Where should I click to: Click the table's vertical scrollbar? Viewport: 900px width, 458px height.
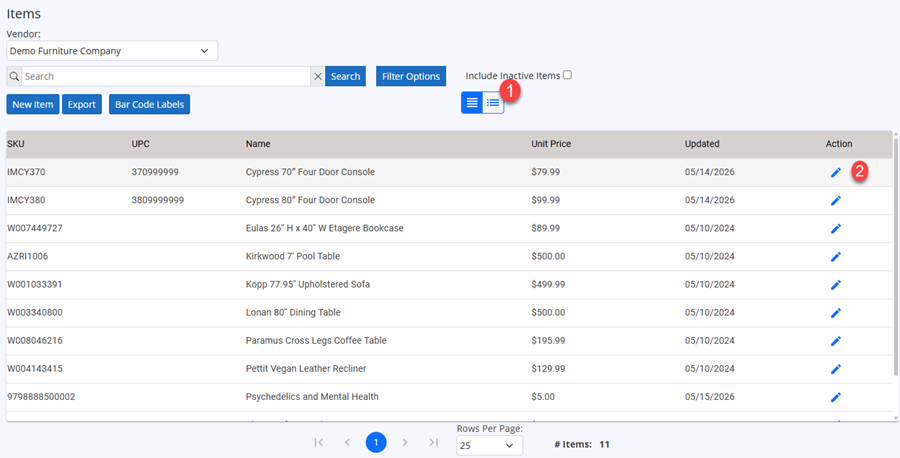[x=896, y=255]
